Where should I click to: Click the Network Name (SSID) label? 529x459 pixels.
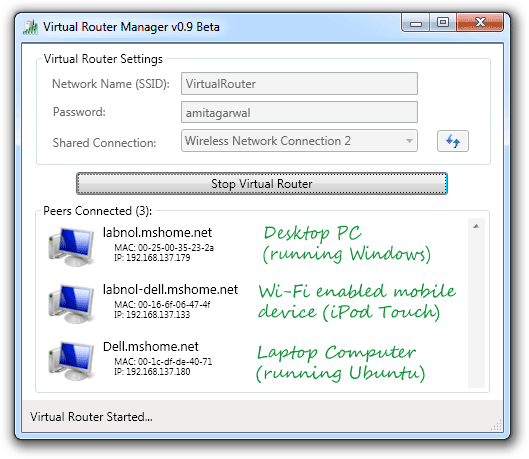tap(111, 84)
